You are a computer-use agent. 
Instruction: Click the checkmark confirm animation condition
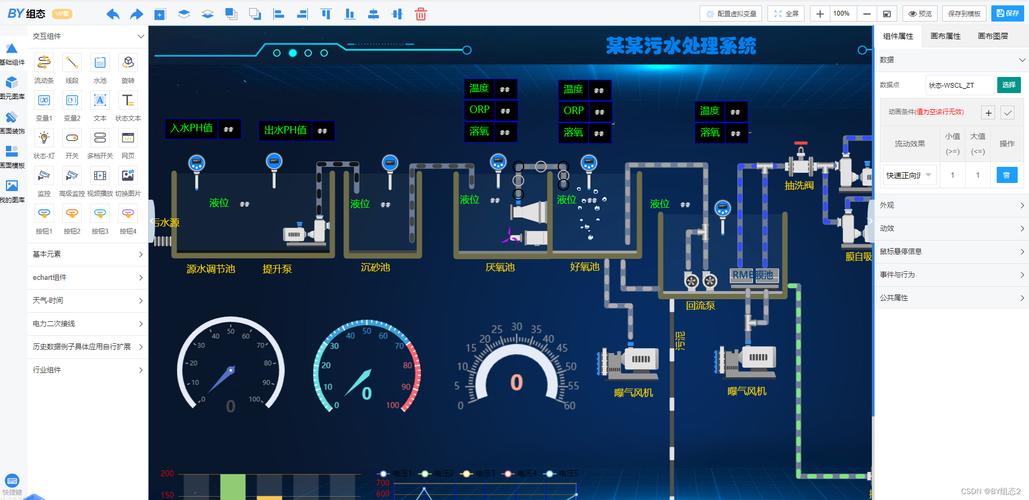click(1007, 113)
